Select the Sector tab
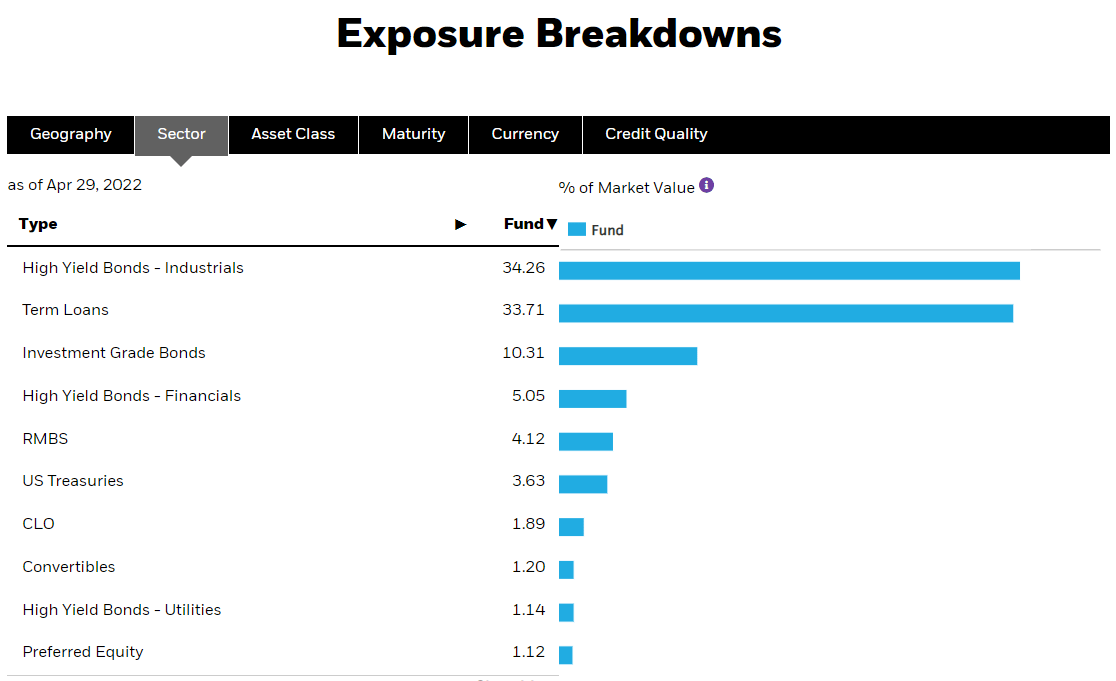This screenshot has height=681, width=1116. click(x=181, y=134)
